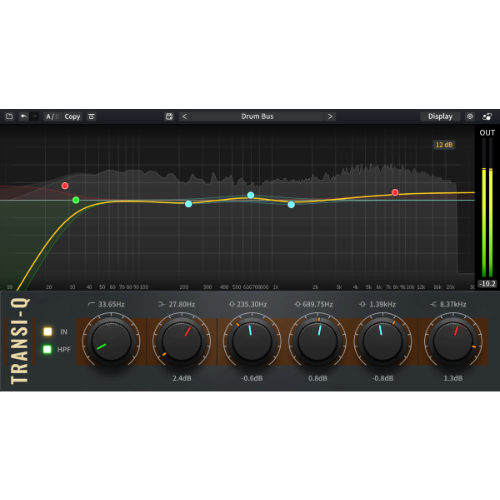Click the undo arrow icon

point(23,117)
